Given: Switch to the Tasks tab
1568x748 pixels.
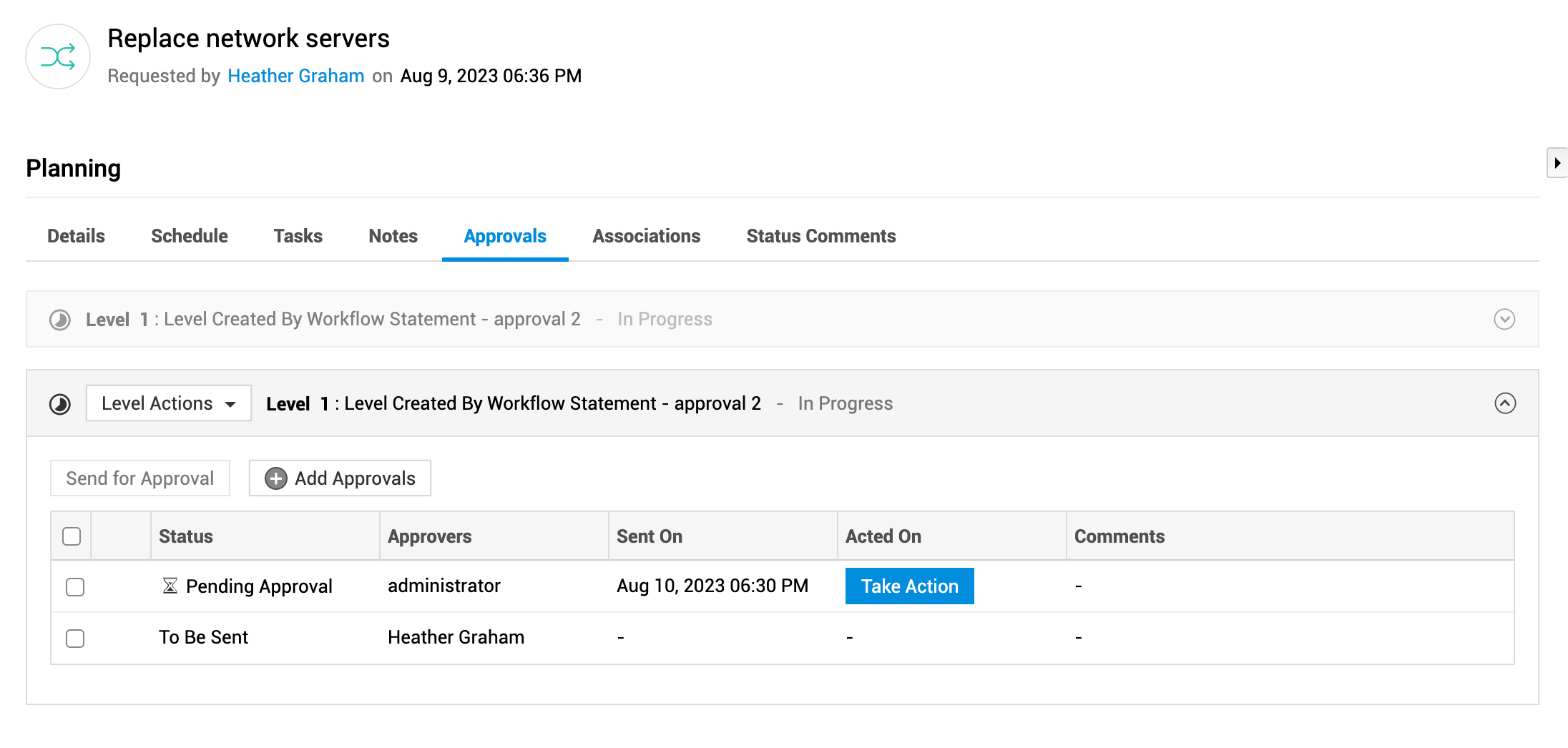Looking at the screenshot, I should coord(298,236).
